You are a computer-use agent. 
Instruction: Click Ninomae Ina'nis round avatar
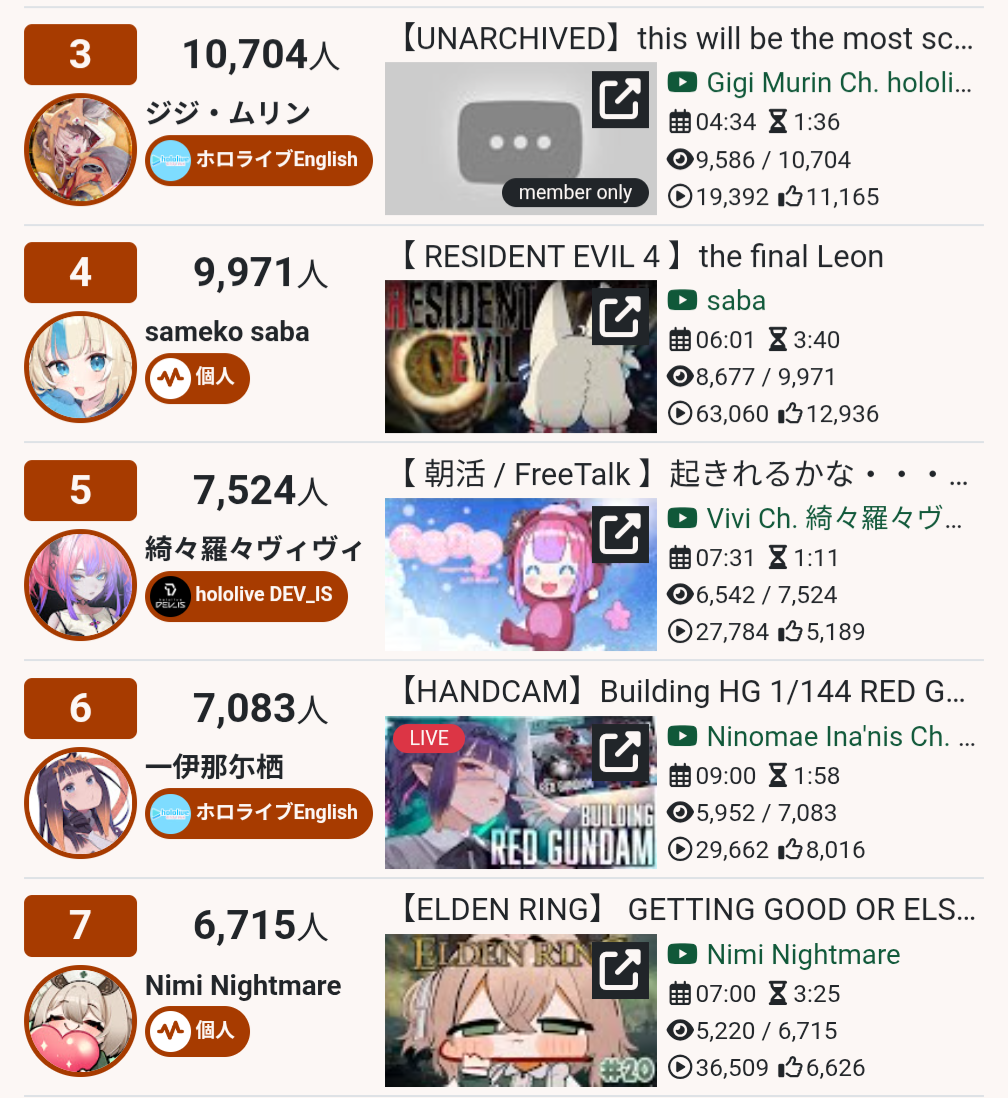click(x=81, y=802)
